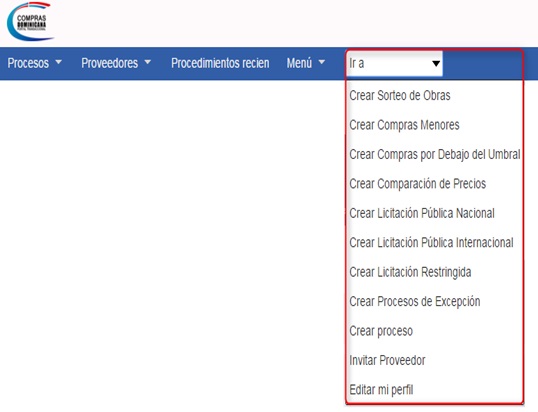The height and width of the screenshot is (412, 538).
Task: Collapse the Ir a dropdown arrow
Action: click(436, 63)
